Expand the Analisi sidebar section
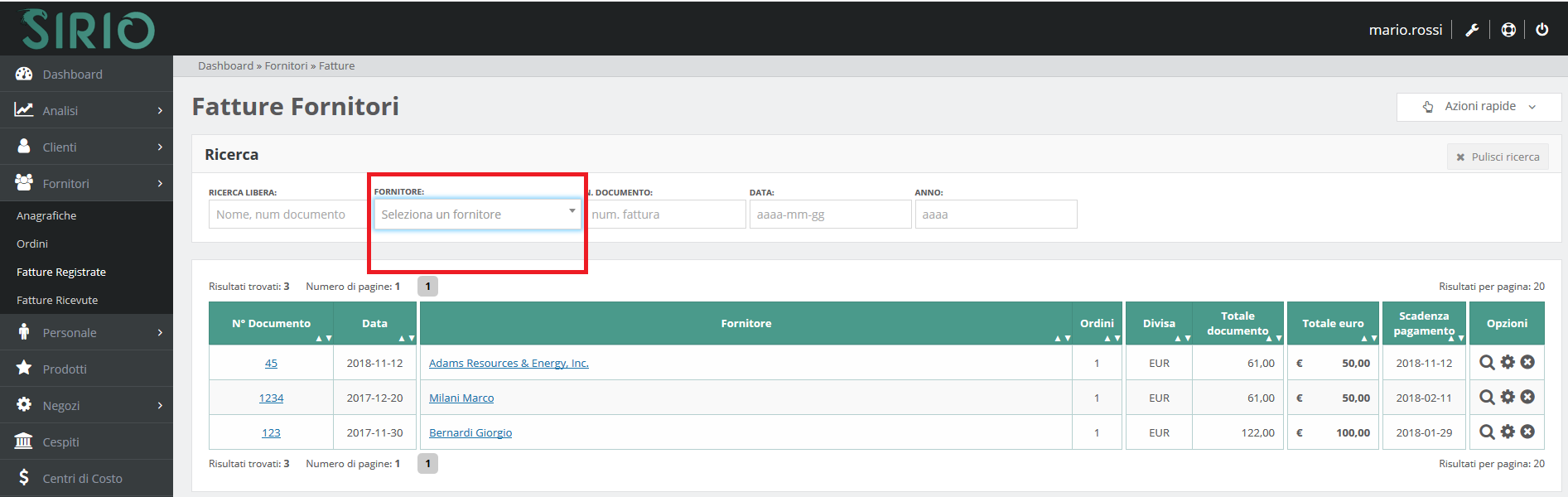1568x497 pixels. click(86, 110)
